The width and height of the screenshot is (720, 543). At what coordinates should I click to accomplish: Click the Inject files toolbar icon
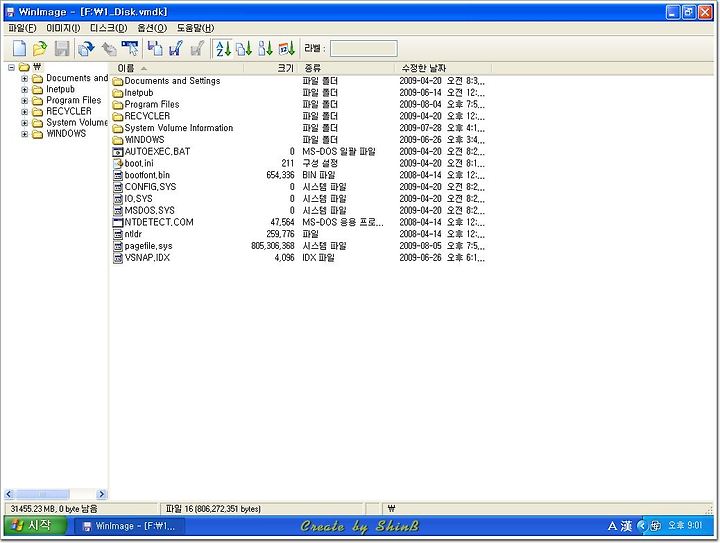pyautogui.click(x=109, y=48)
